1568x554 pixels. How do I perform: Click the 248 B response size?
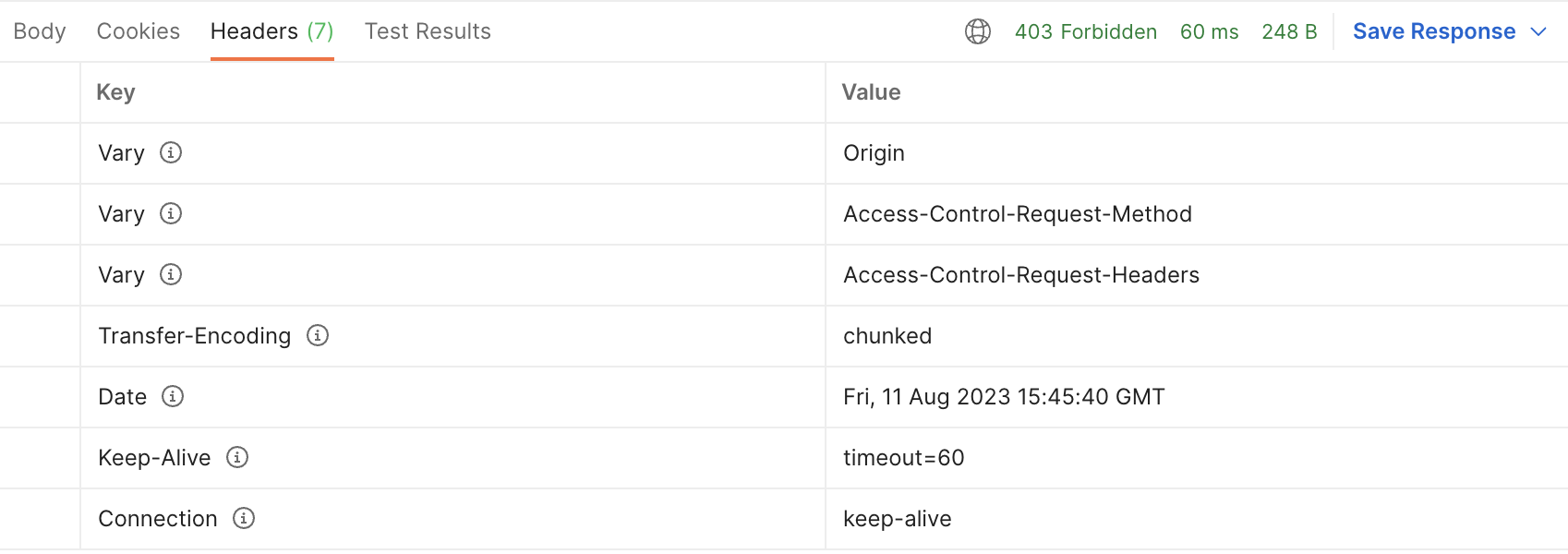click(1289, 31)
